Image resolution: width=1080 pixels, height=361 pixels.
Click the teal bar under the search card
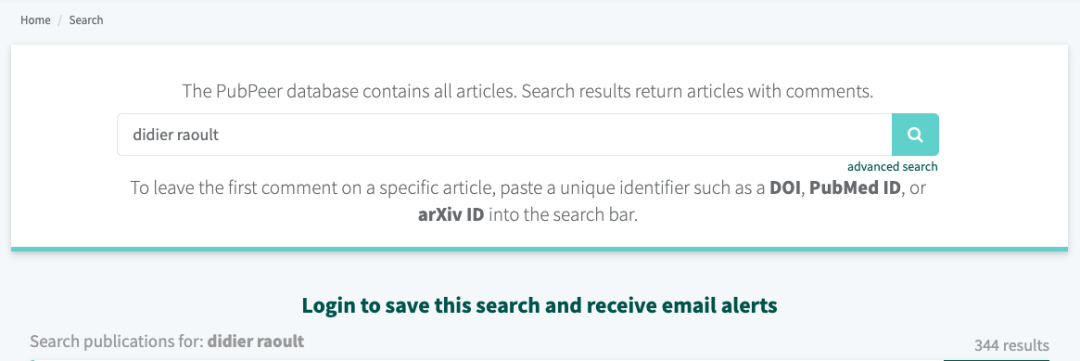click(539, 249)
